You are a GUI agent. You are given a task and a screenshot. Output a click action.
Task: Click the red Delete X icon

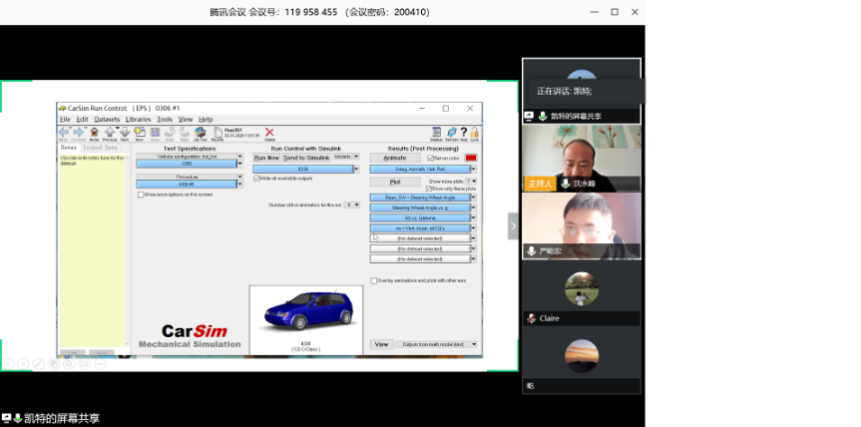[x=270, y=131]
